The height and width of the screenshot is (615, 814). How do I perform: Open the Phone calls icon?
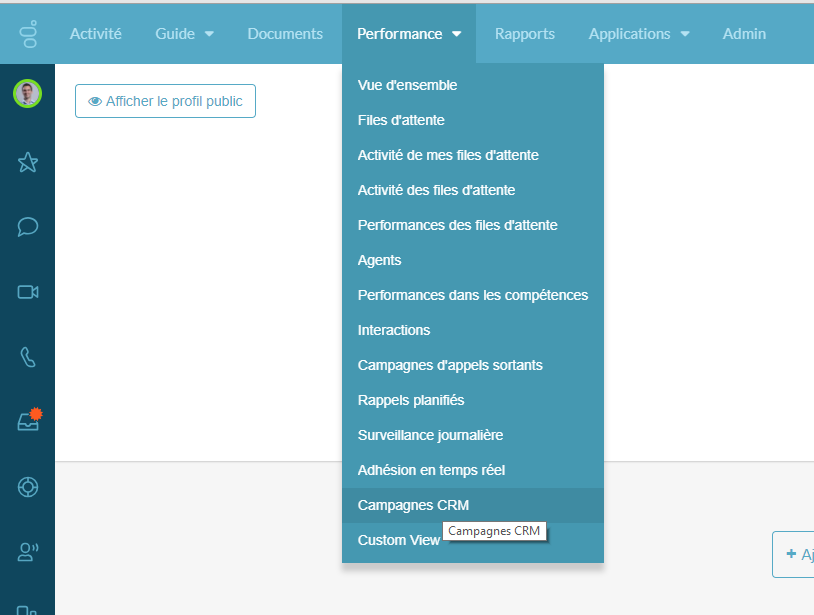[x=27, y=357]
